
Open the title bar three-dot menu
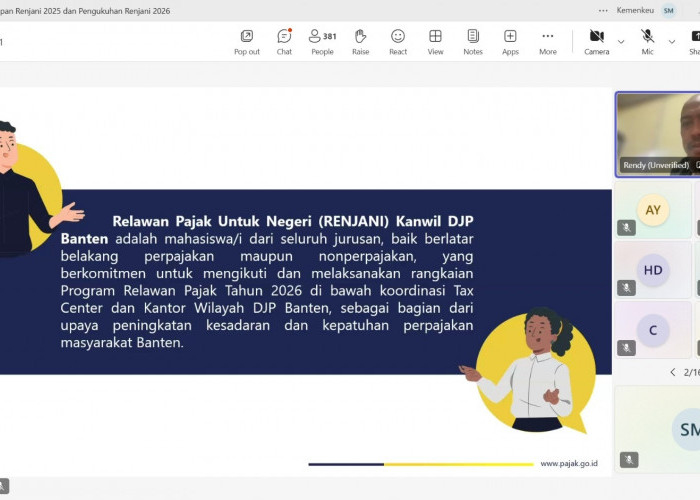point(603,10)
